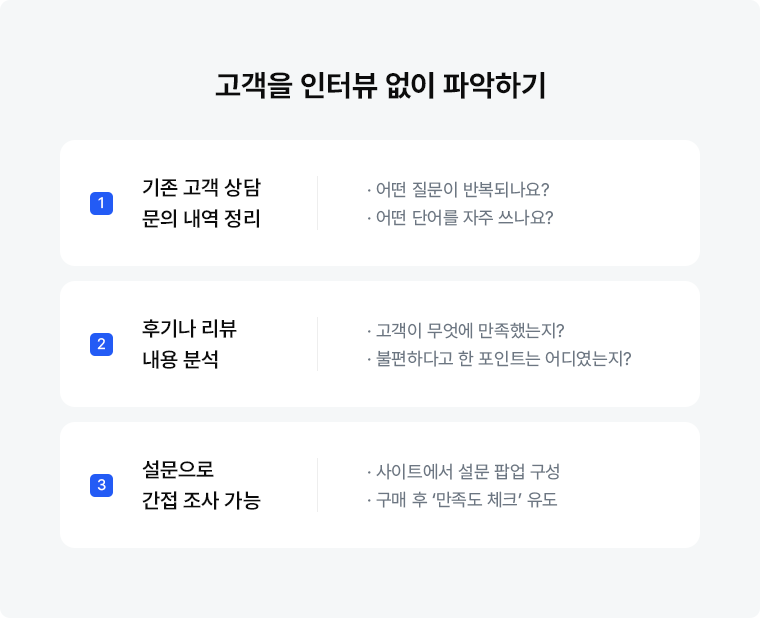The image size is (760, 618).
Task: Select bullet 사이트에서 설문 팝업 구성
Action: point(463,472)
